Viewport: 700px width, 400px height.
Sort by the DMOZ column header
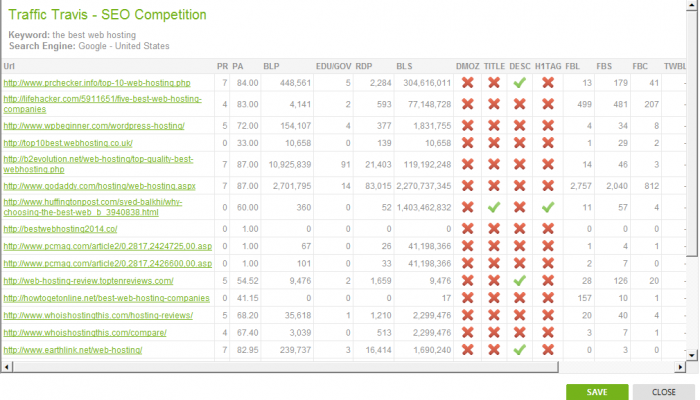coord(467,66)
